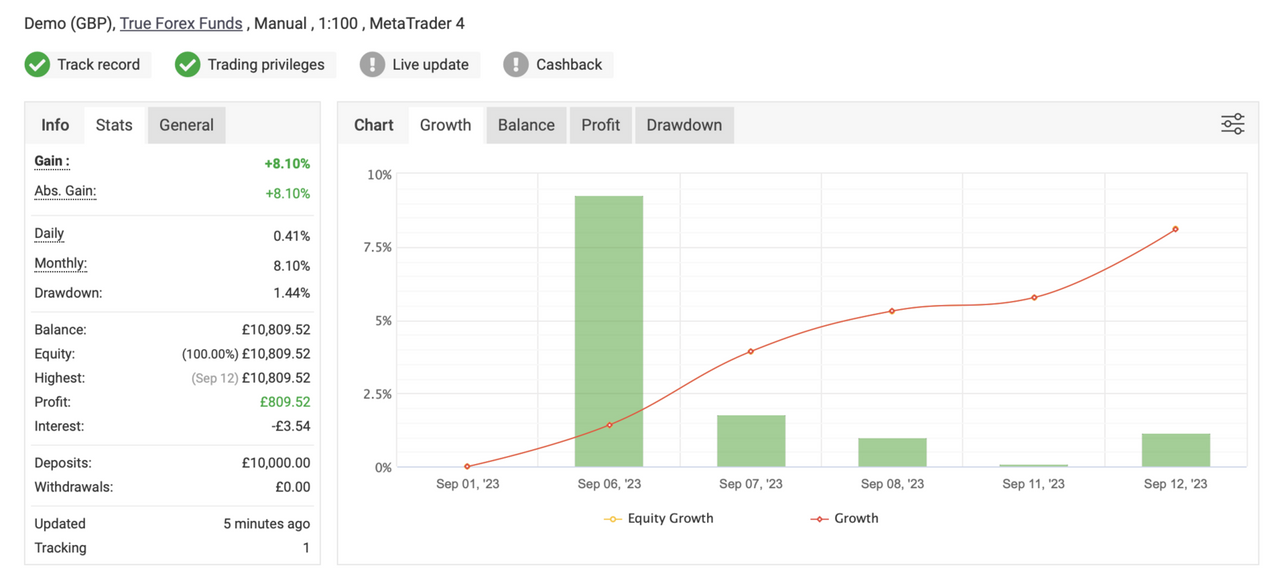This screenshot has width=1280, height=578.
Task: Toggle the Equity Growth legend marker
Action: [x=612, y=519]
